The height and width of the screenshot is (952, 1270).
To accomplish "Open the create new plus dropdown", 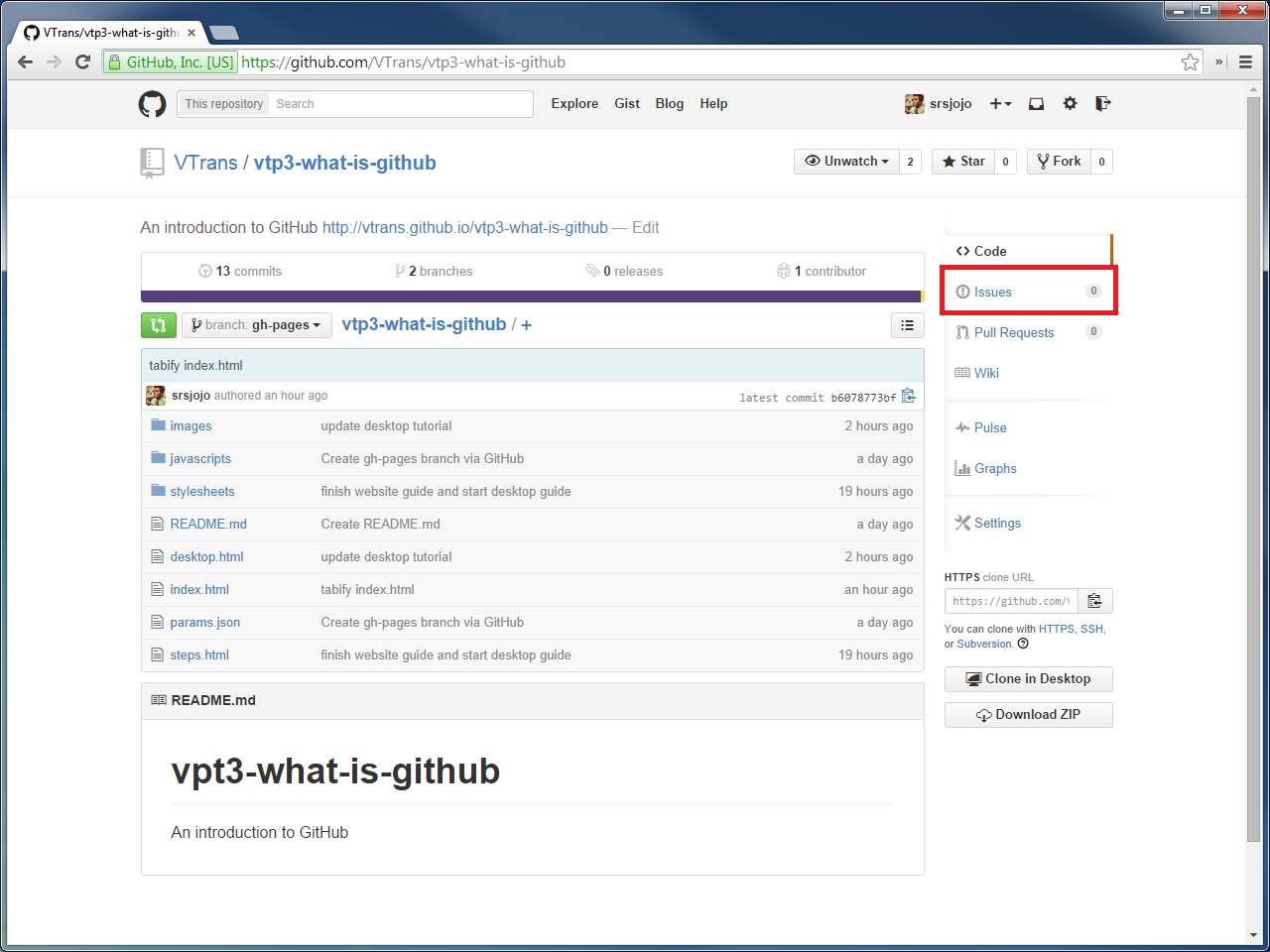I will tap(1000, 103).
